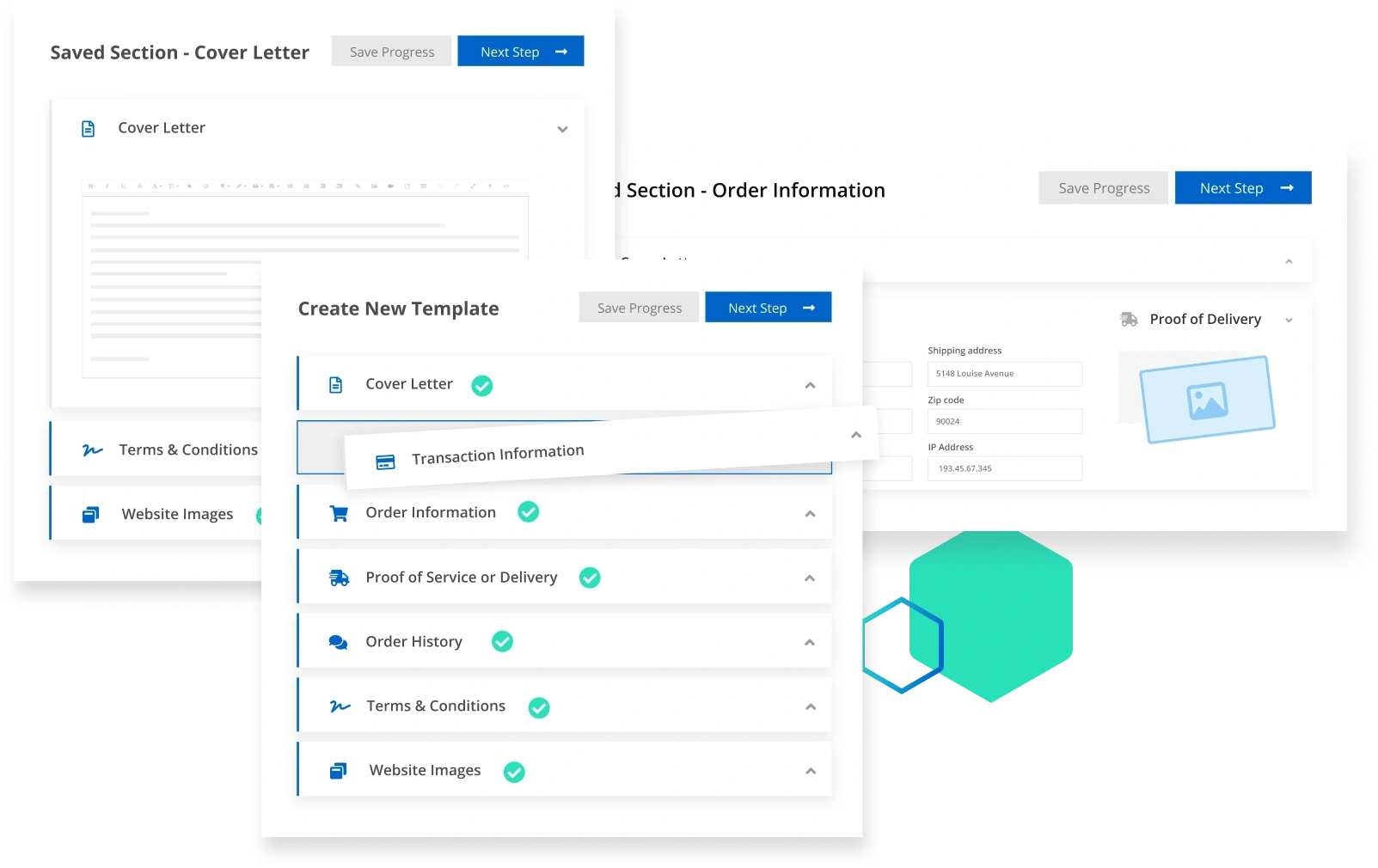The height and width of the screenshot is (868, 1378).
Task: Click Next Step in Create New Template
Action: point(768,307)
